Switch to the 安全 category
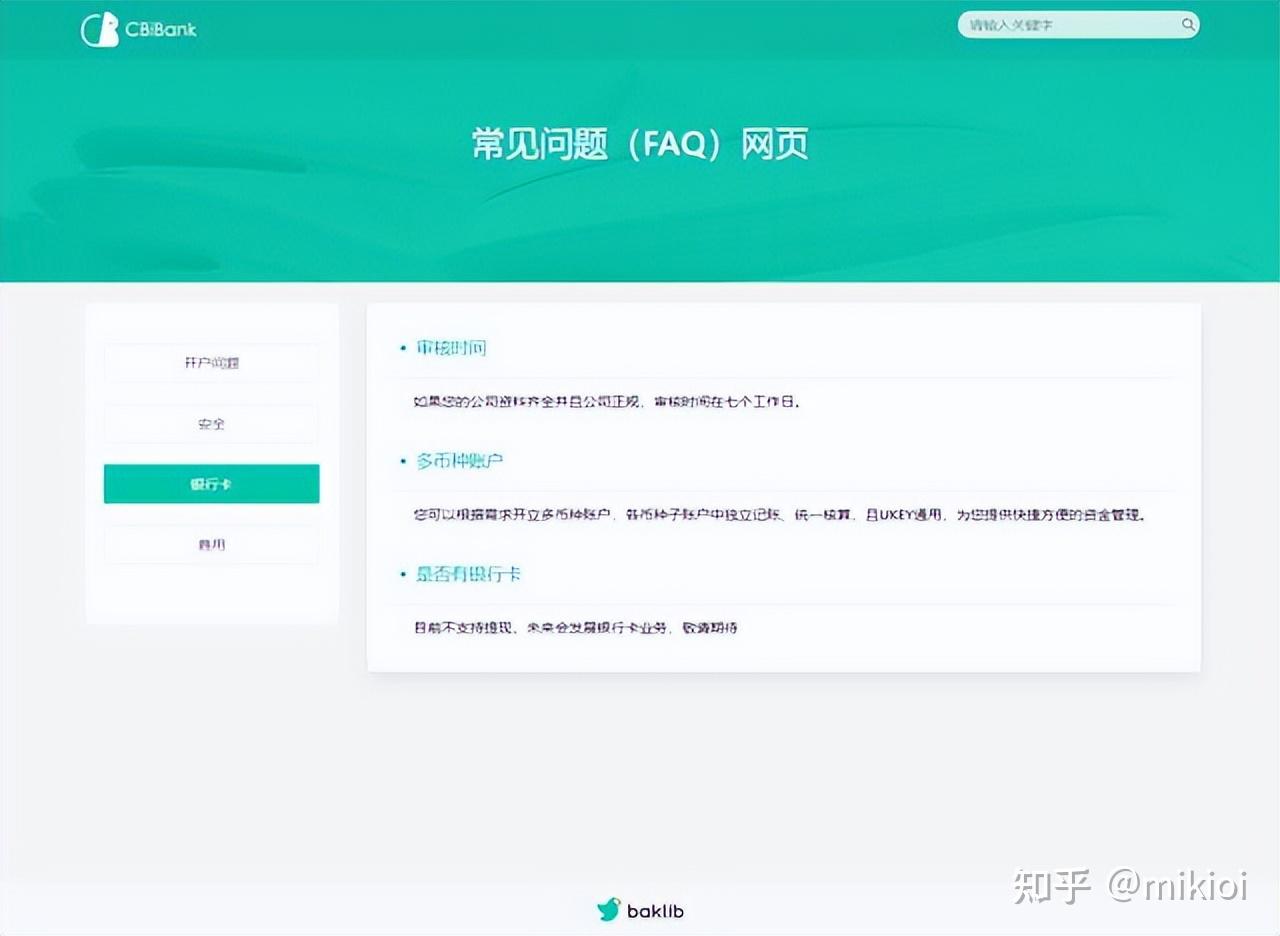 click(211, 424)
